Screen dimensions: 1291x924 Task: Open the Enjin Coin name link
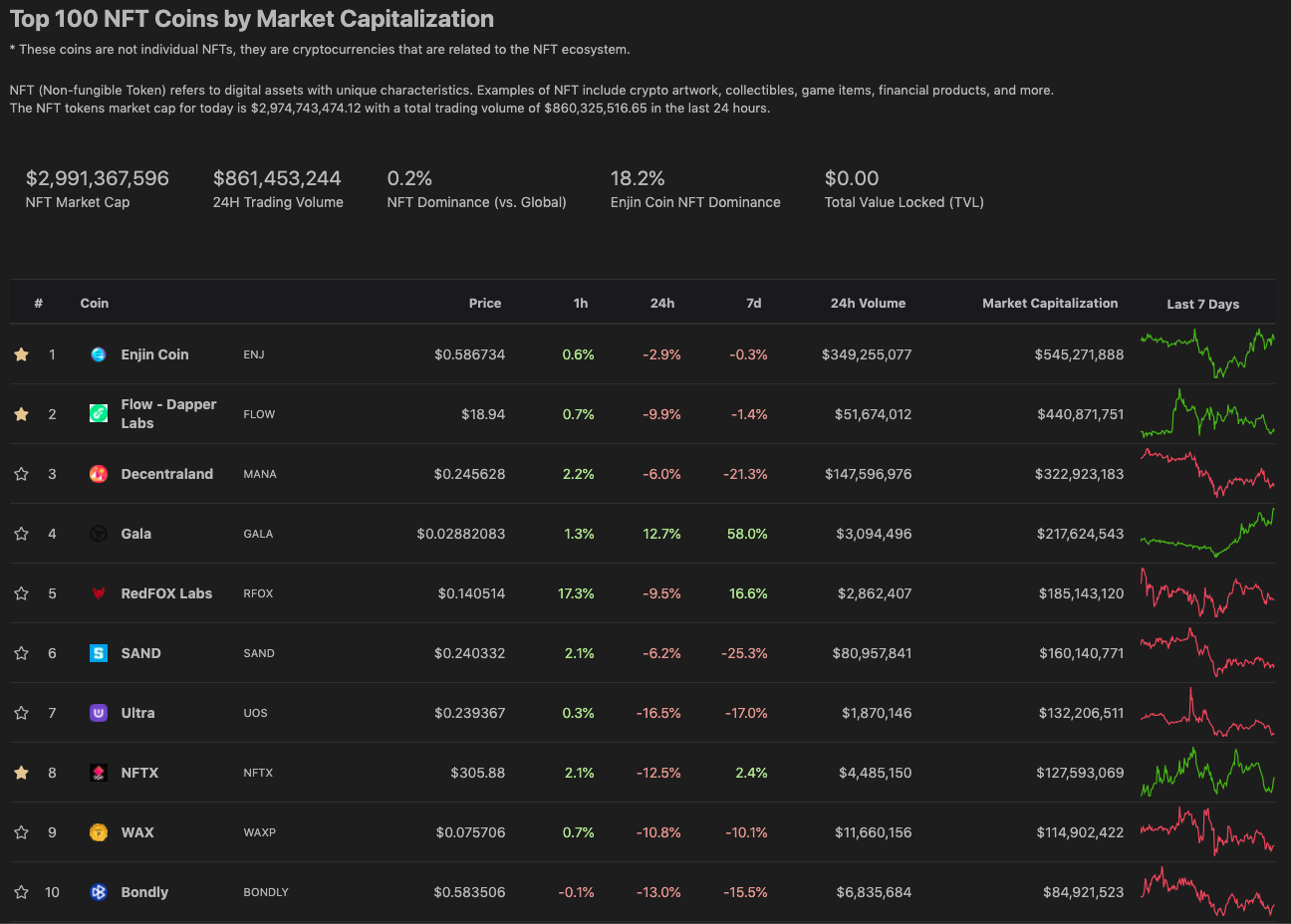click(x=154, y=354)
